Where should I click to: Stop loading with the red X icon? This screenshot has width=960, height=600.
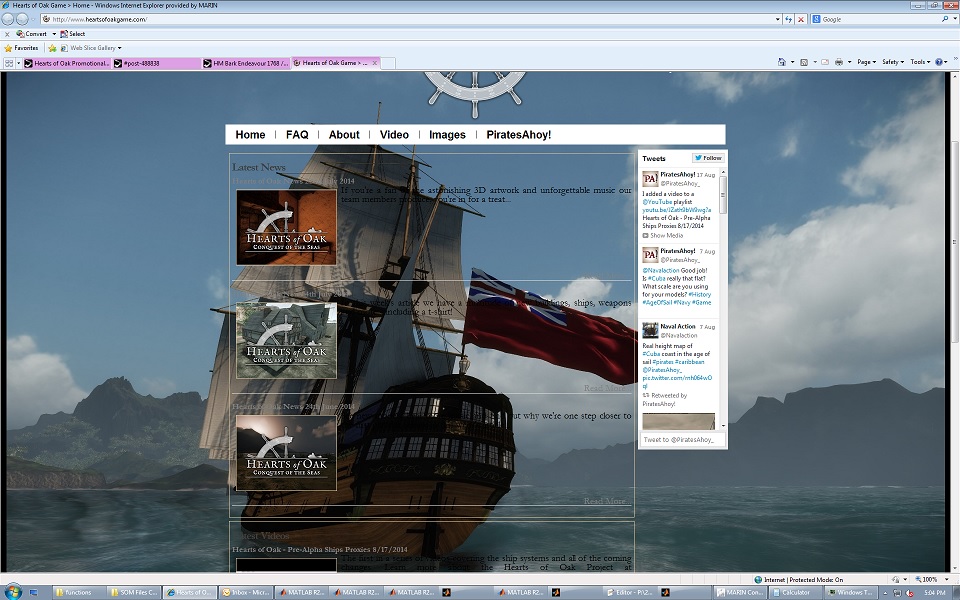click(x=801, y=19)
